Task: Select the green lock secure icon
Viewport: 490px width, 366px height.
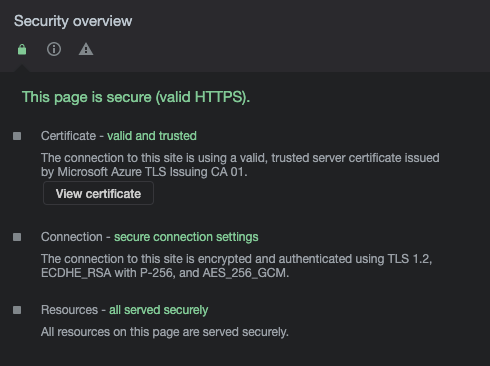Action: tap(22, 50)
